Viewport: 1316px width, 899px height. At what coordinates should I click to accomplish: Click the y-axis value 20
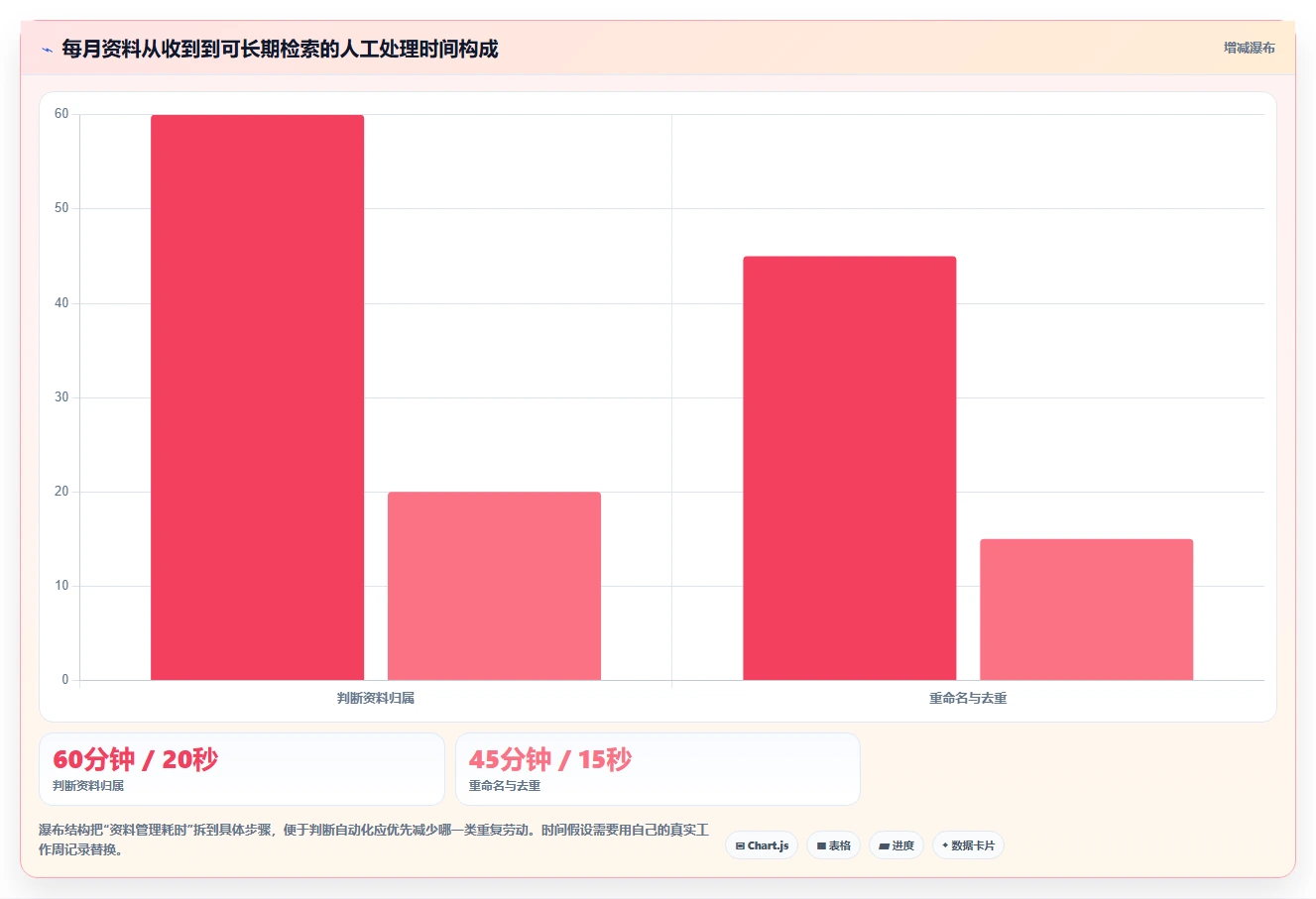tap(61, 492)
